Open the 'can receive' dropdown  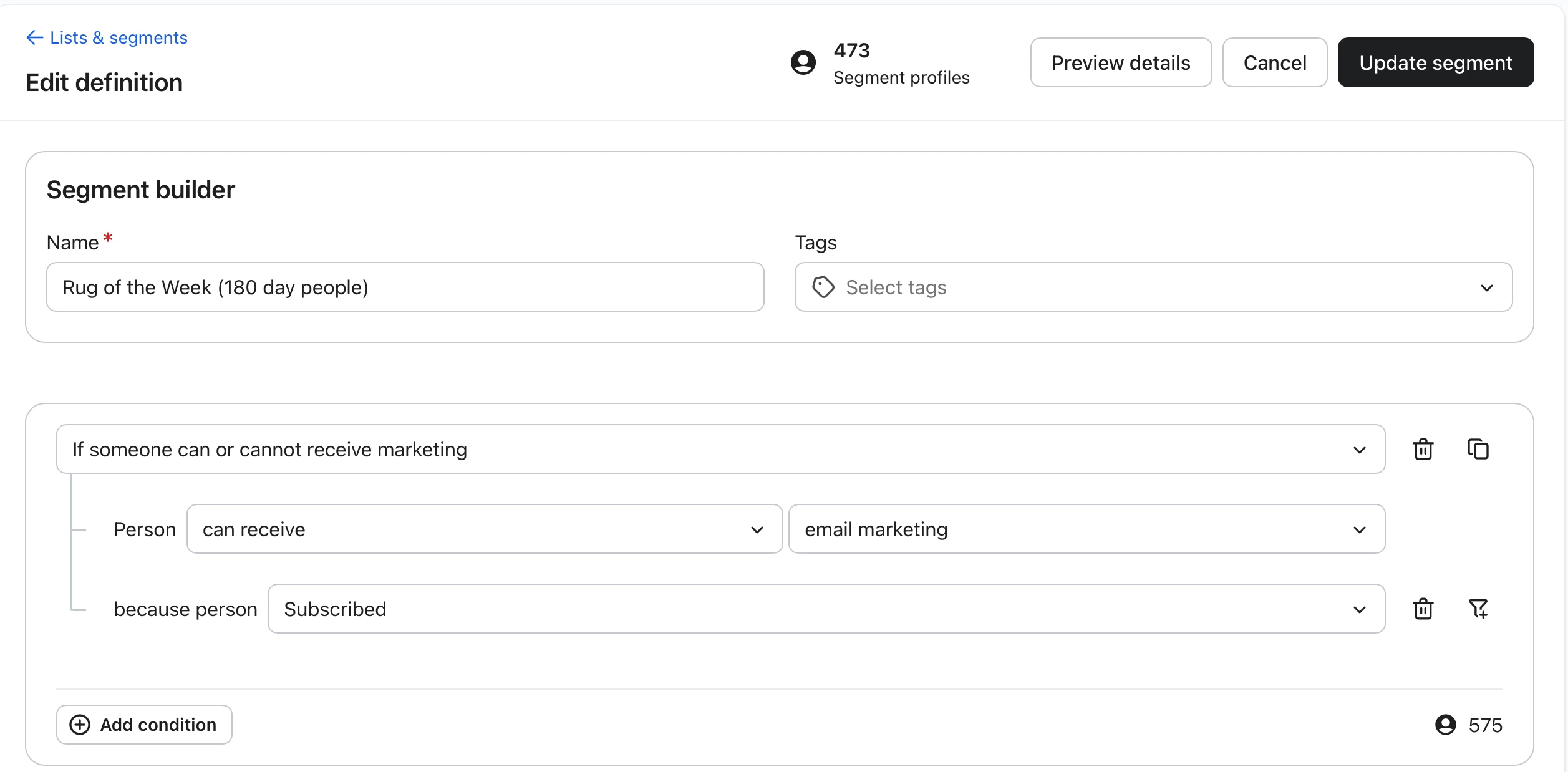point(484,529)
